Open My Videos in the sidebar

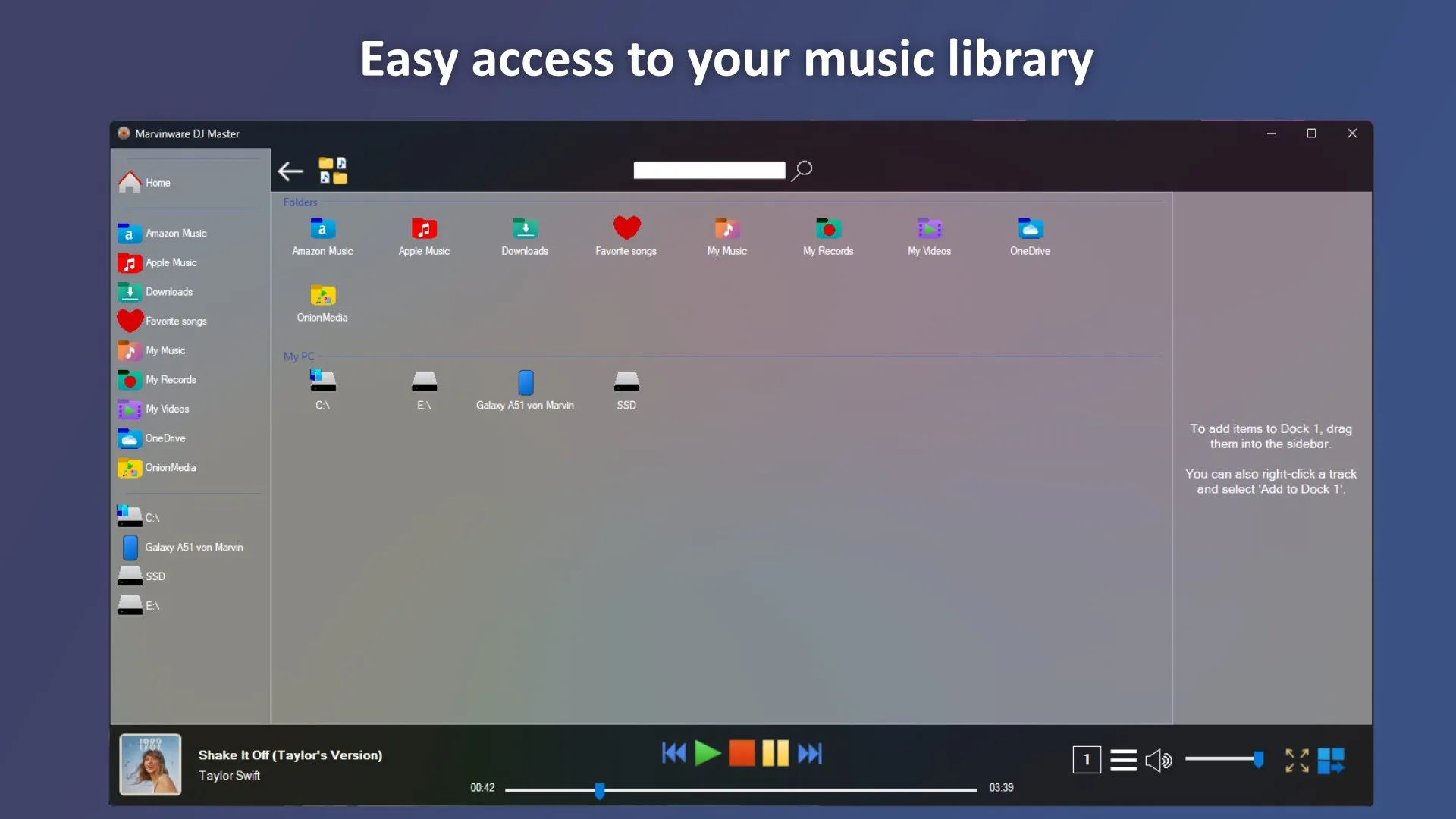154,409
